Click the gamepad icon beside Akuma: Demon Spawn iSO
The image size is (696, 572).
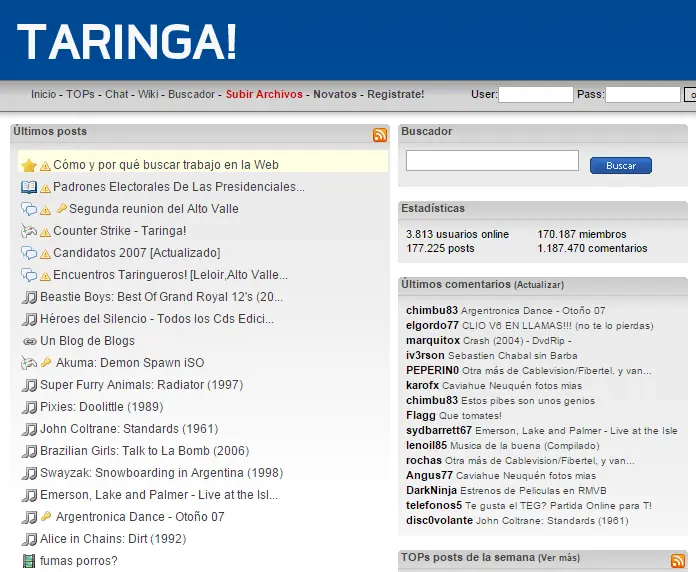coord(29,363)
